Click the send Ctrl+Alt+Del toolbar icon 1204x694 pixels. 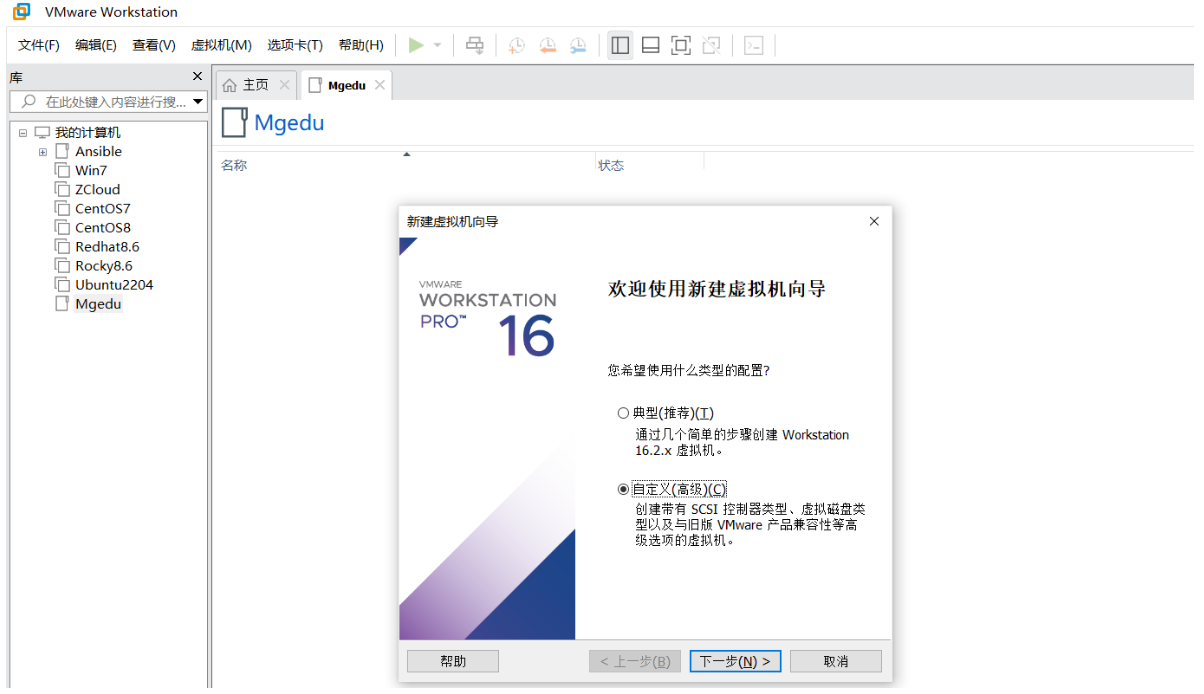coord(475,45)
